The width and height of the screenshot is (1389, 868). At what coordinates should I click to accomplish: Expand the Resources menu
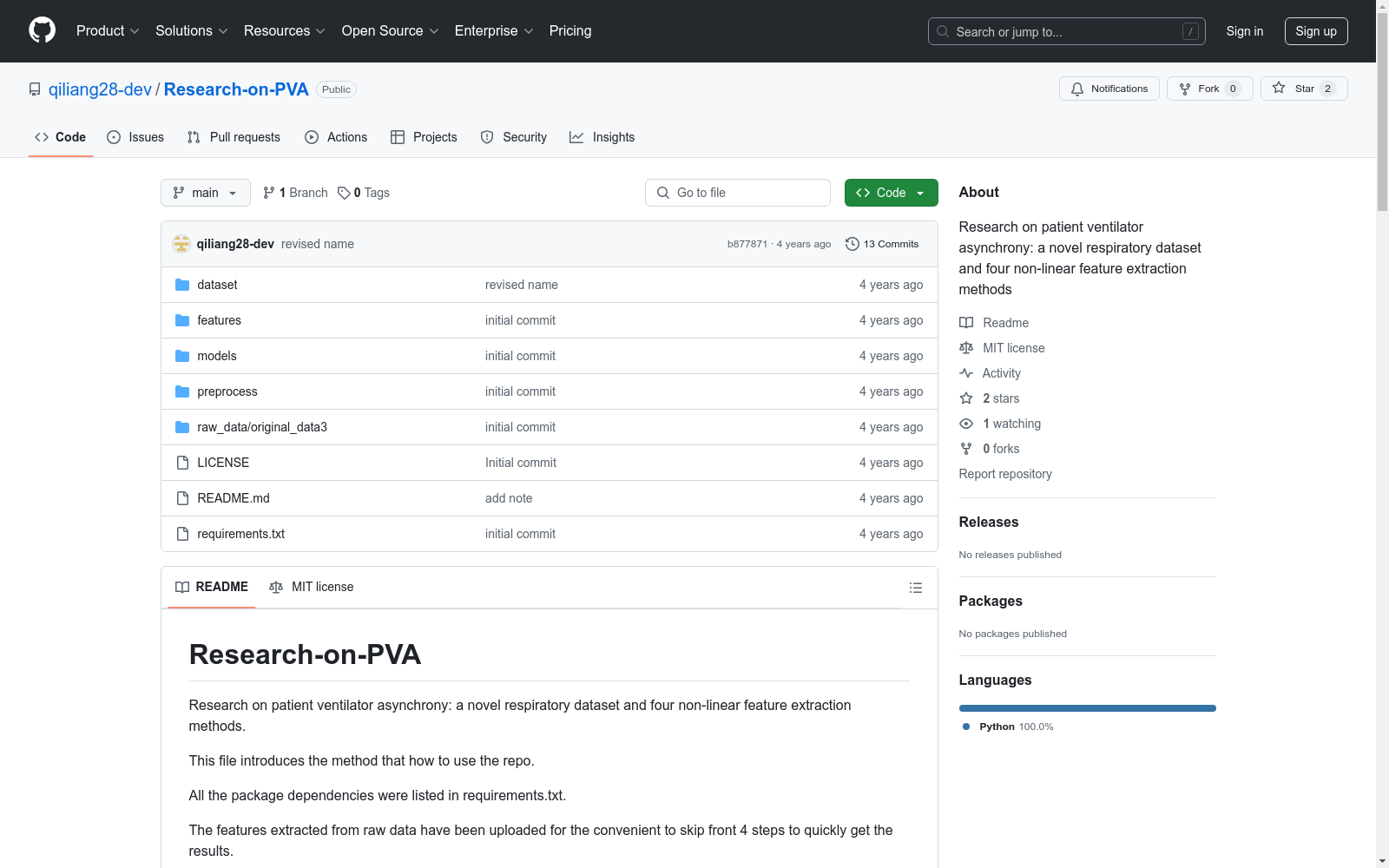285,31
